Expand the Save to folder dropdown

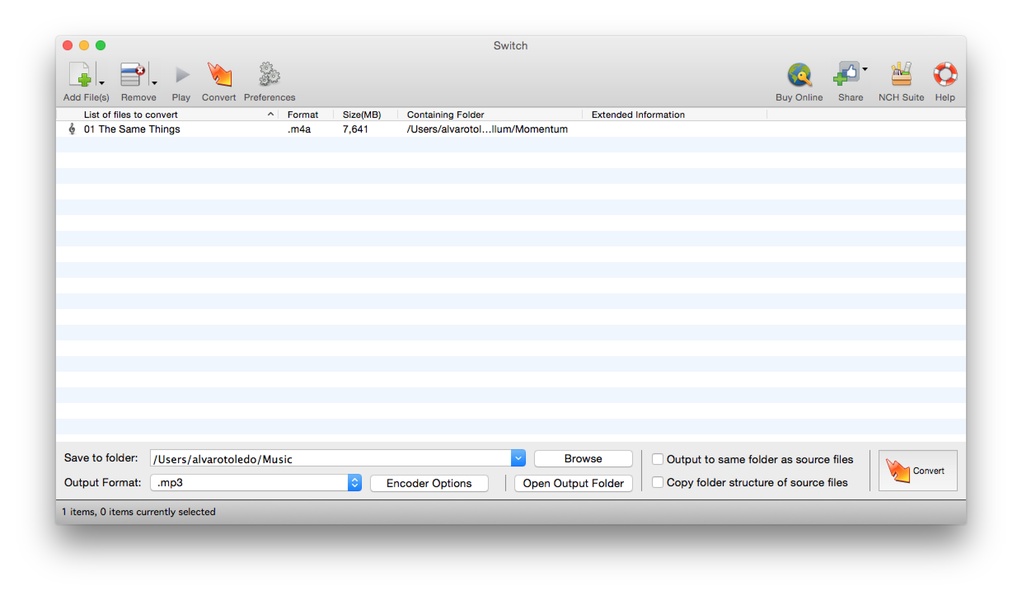[518, 459]
